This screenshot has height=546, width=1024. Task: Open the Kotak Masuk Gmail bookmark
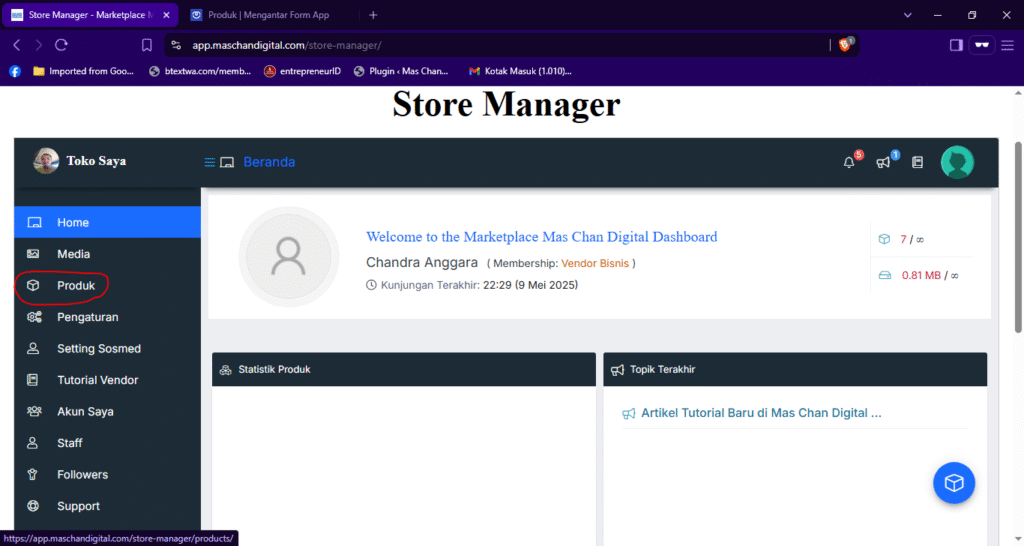tap(520, 71)
